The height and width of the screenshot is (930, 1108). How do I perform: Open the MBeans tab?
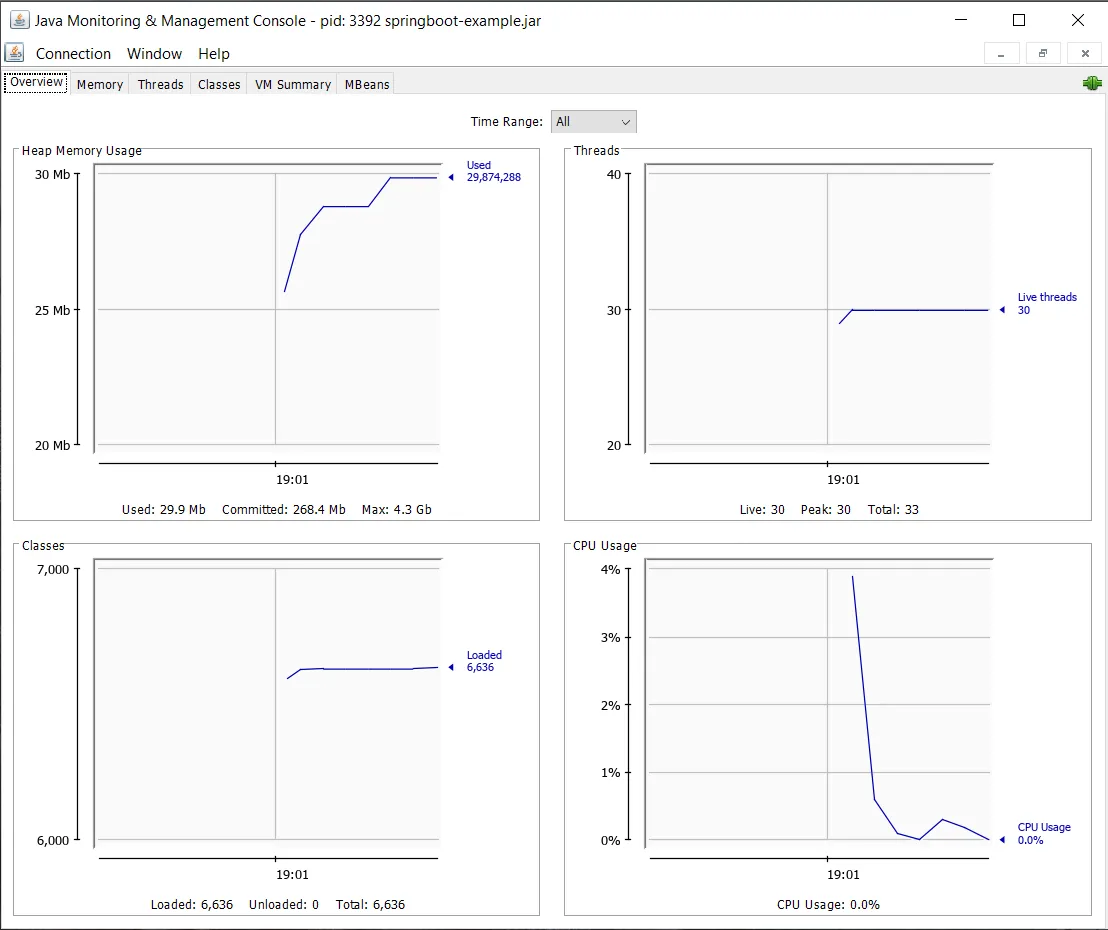367,84
